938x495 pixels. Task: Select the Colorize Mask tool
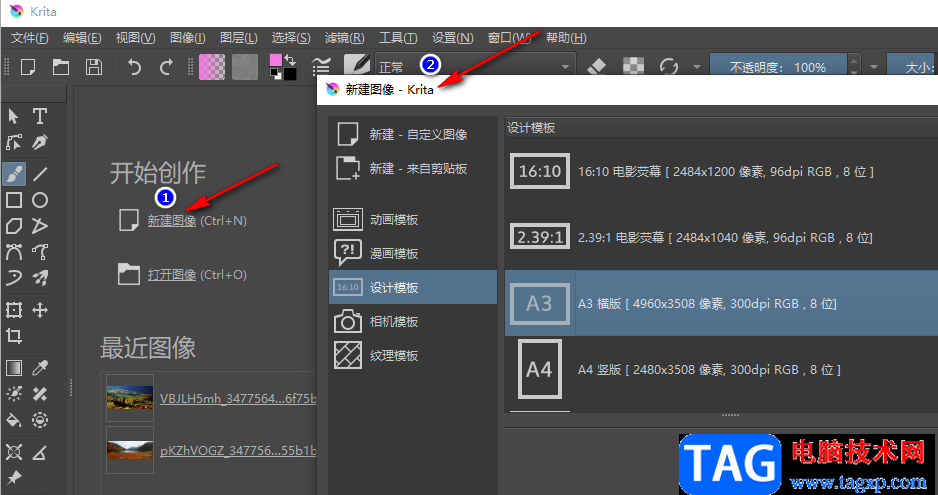point(14,394)
